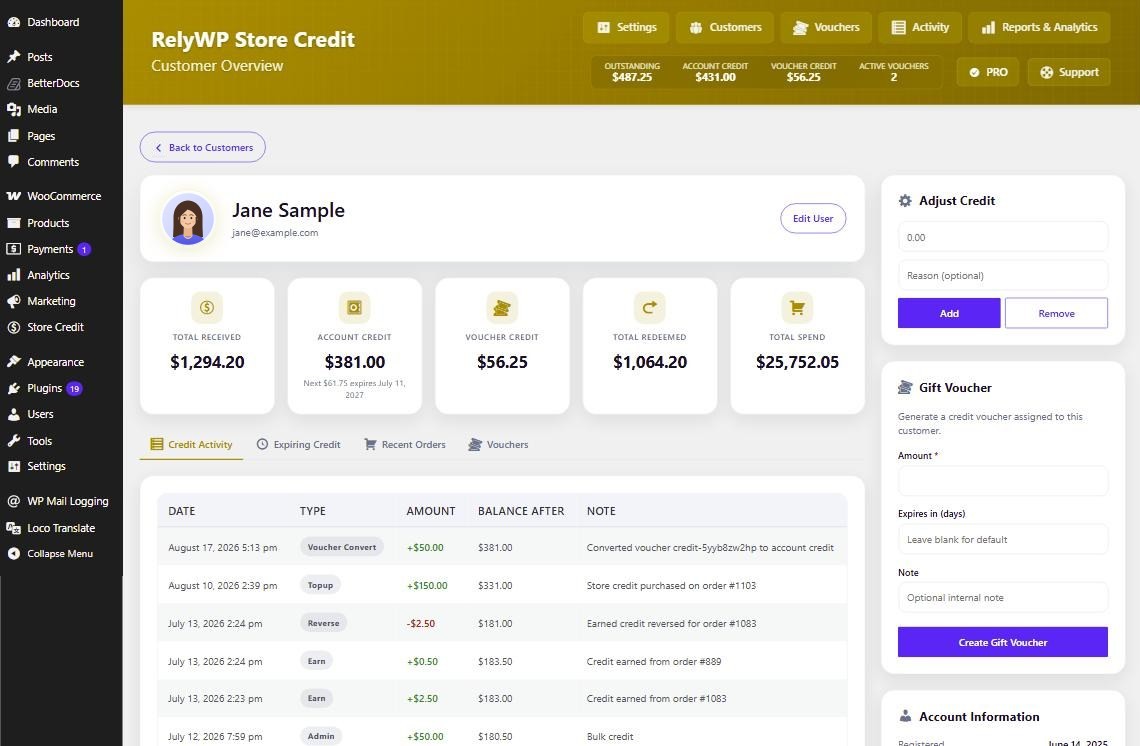Click the Payments dollar icon
Viewport: 1140px width, 746px height.
pyautogui.click(x=13, y=249)
